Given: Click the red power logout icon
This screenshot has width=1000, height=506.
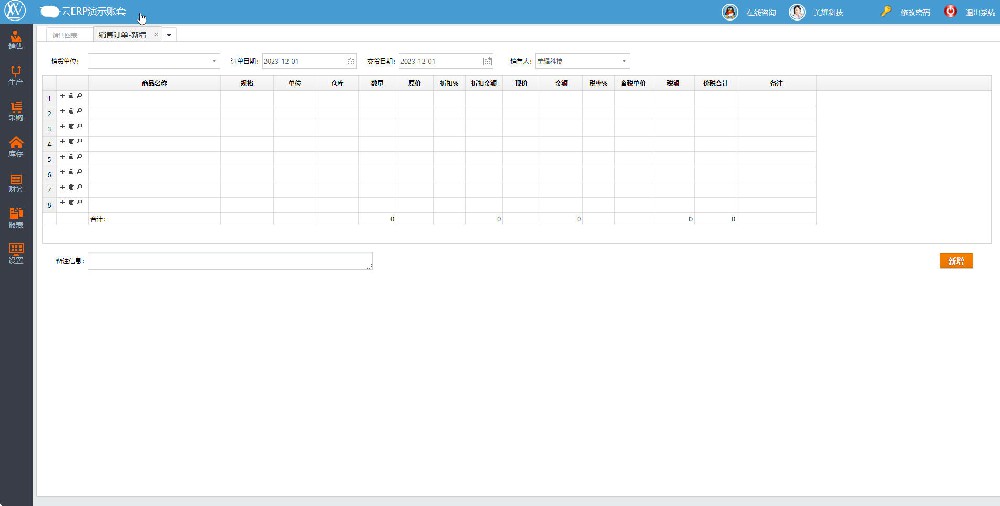Looking at the screenshot, I should click(x=950, y=11).
